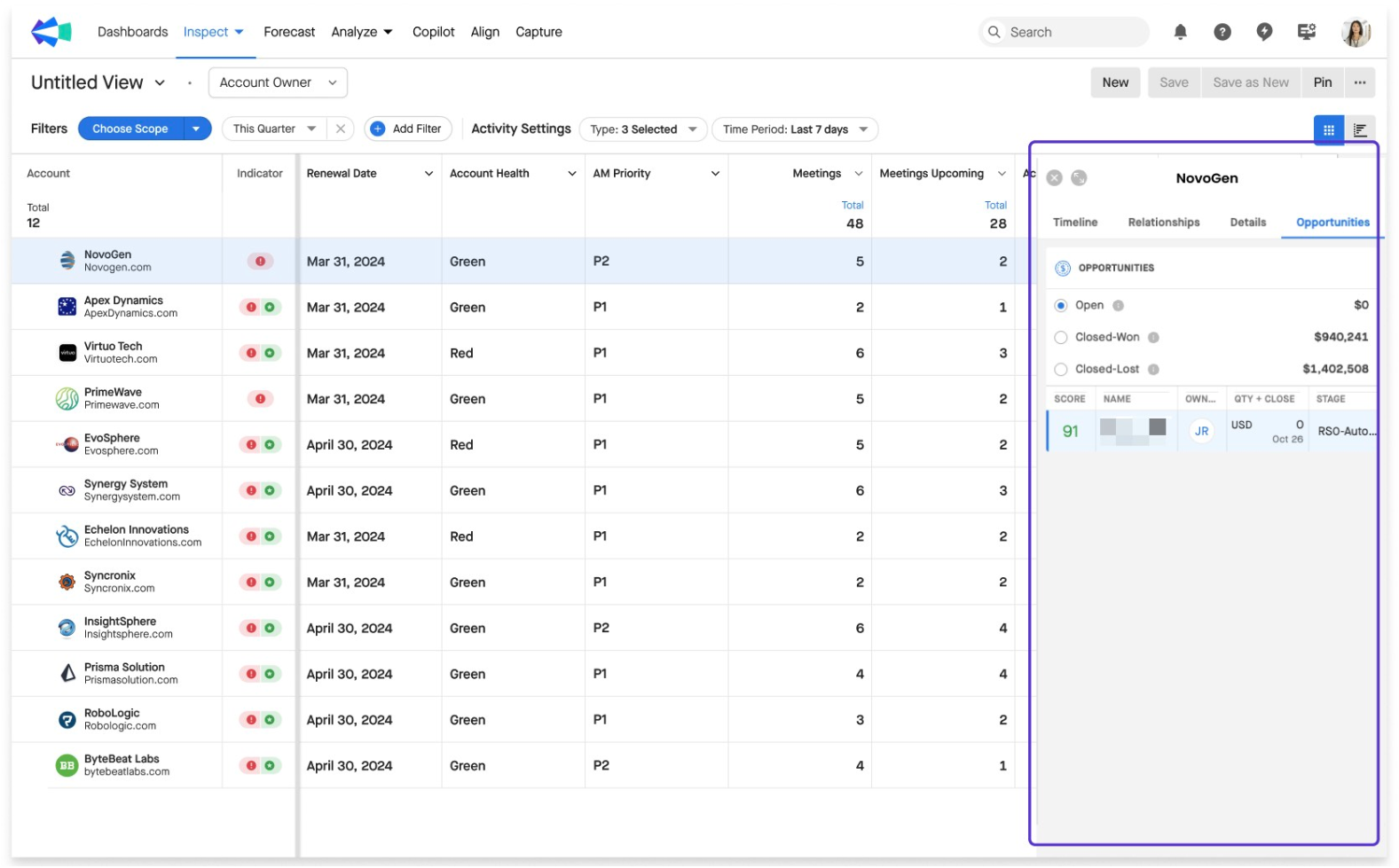1399x868 pixels.
Task: Click the info icon next to Closed-Won
Action: (1153, 338)
